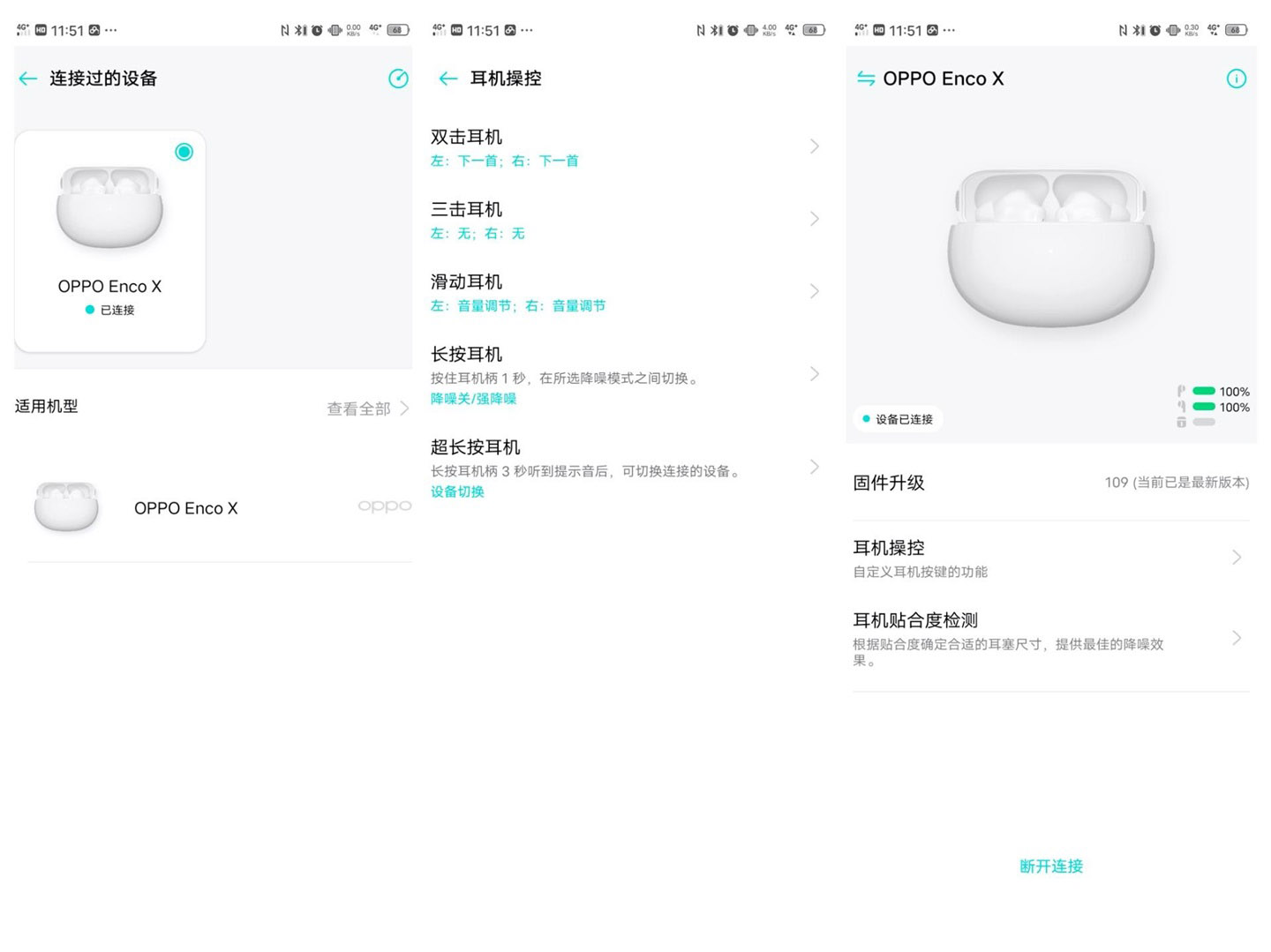This screenshot has height=952, width=1271.
Task: Open 查看全部 to see all models
Action: pos(357,409)
